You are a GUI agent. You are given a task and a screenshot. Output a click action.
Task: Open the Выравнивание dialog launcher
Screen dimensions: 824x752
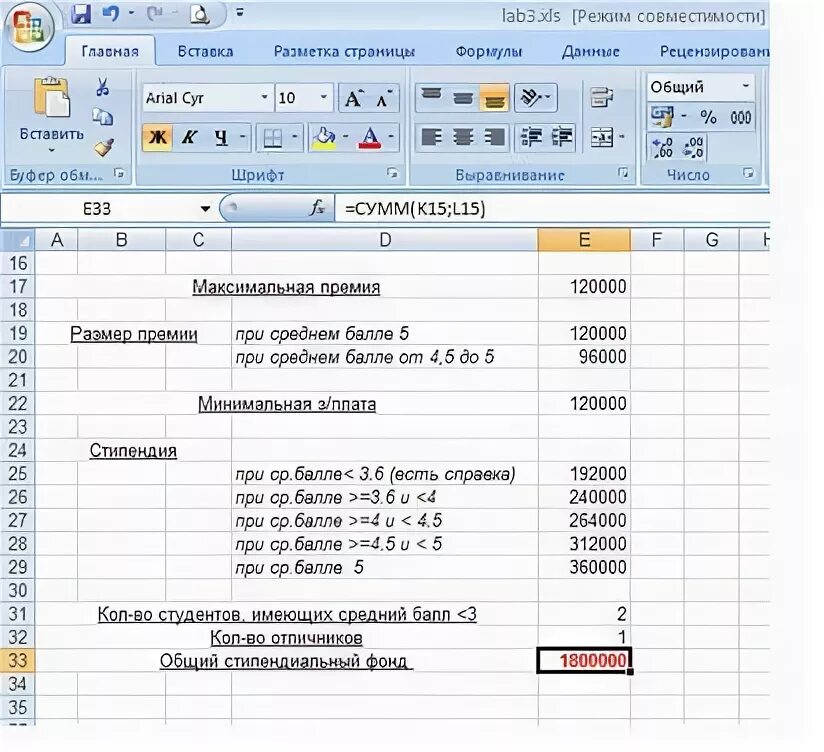pos(623,172)
